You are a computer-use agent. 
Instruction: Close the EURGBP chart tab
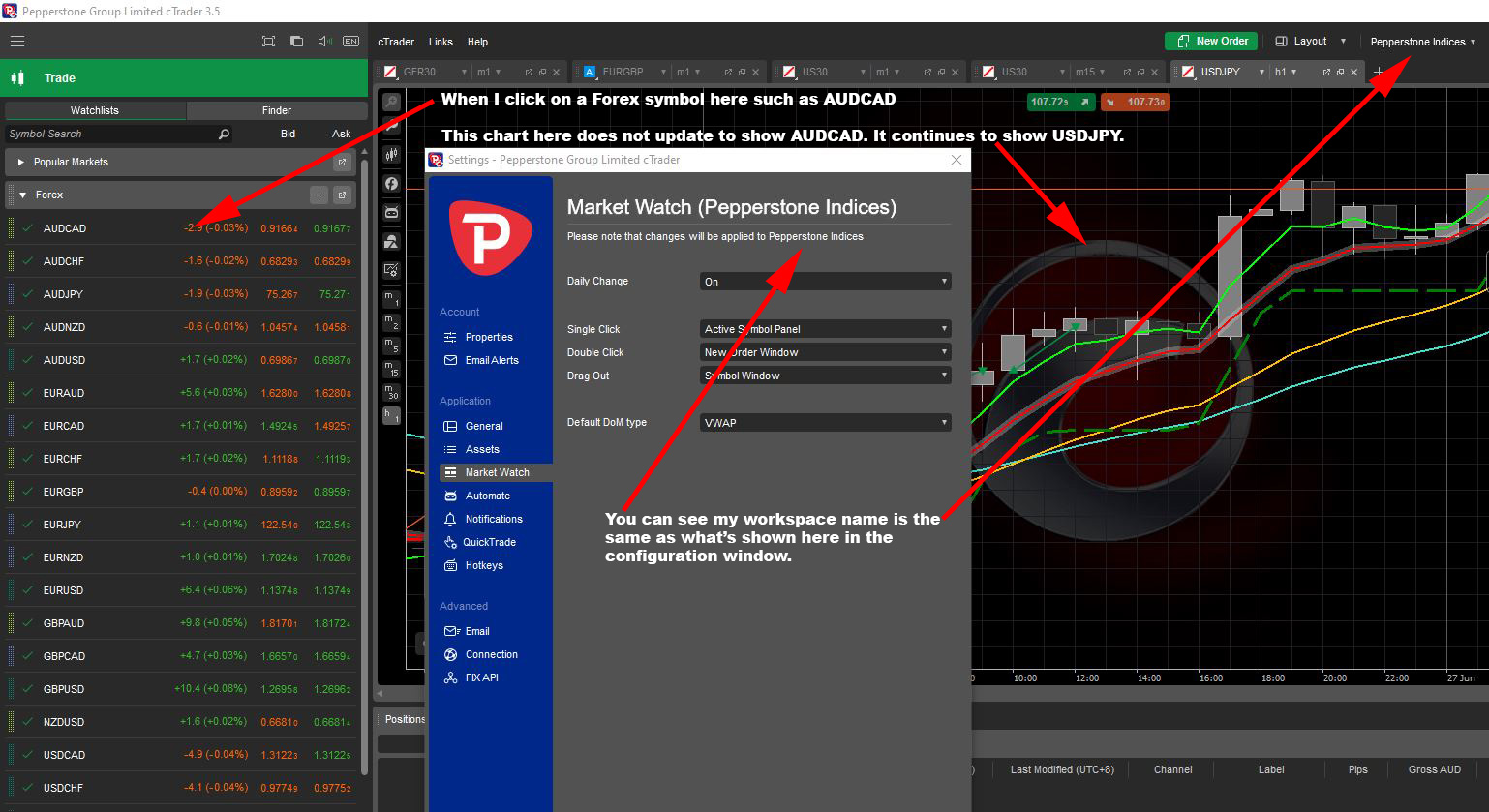coord(755,72)
